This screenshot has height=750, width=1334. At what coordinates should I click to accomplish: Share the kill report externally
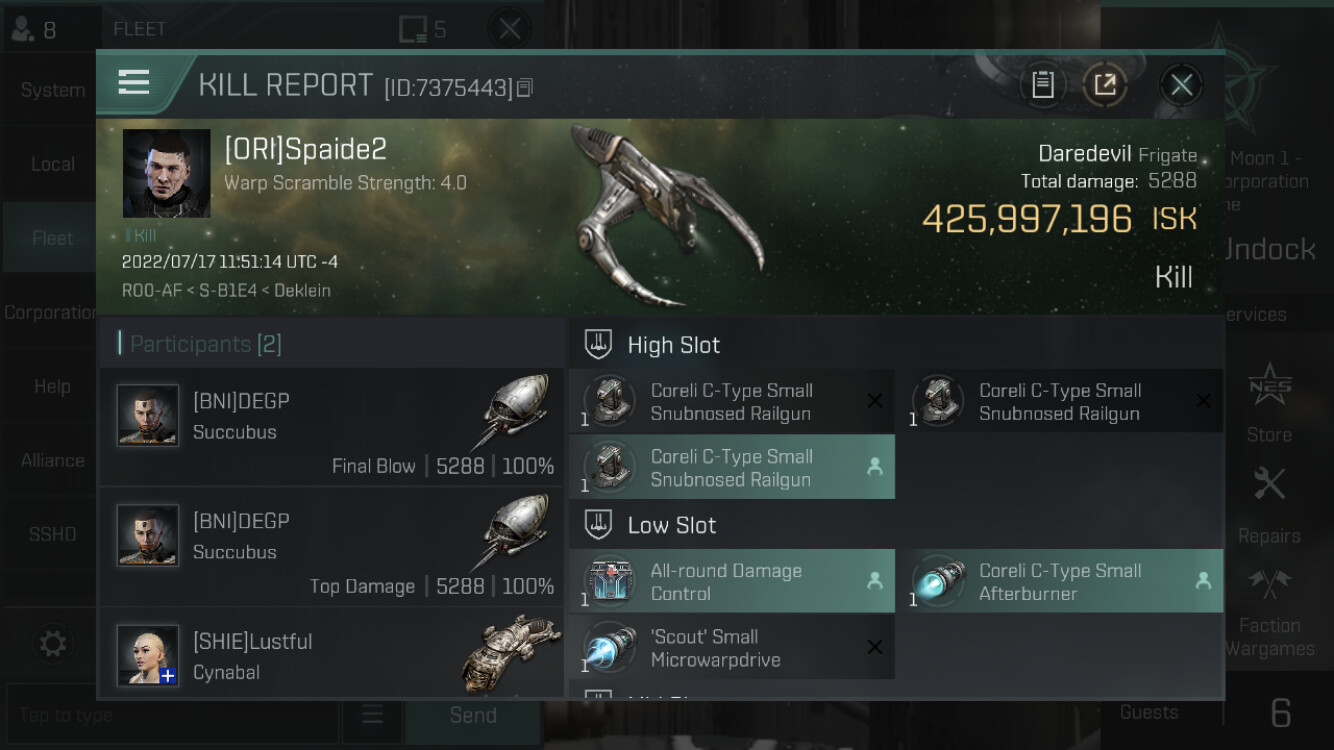[1105, 85]
